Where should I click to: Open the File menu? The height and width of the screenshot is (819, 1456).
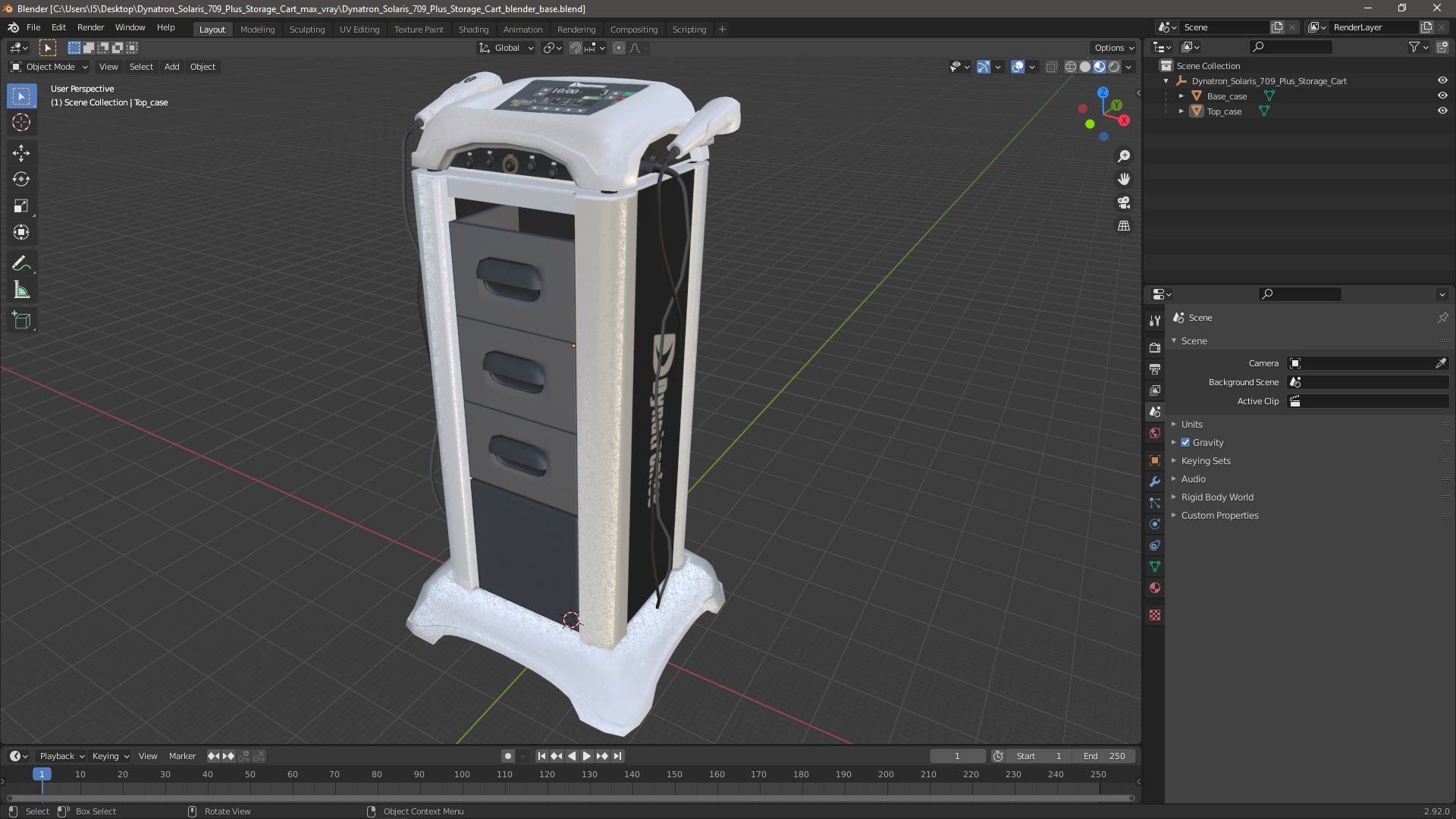pos(33,27)
